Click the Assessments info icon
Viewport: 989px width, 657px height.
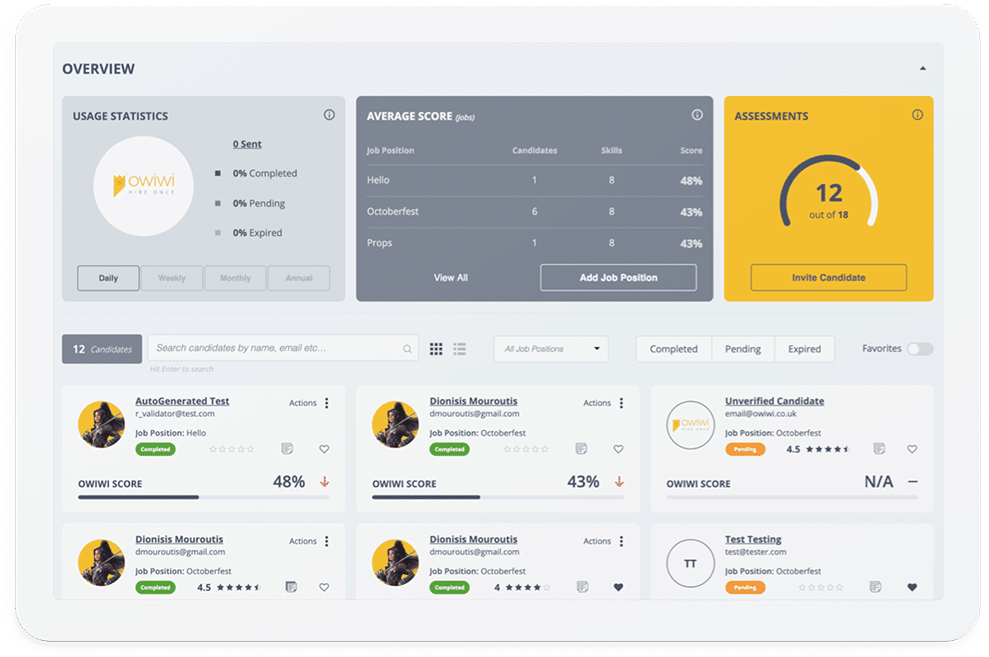tap(917, 115)
